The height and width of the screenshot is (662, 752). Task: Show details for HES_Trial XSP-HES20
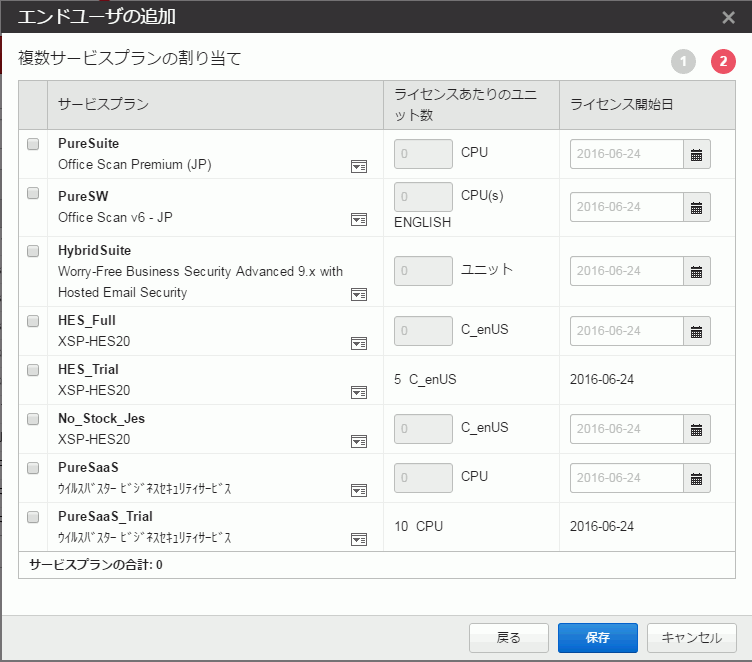point(359,392)
